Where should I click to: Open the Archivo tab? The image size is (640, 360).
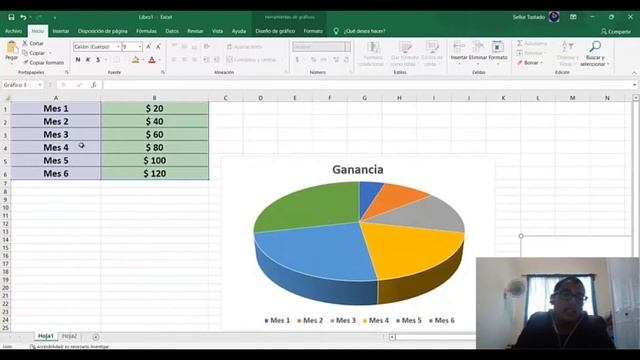13,31
